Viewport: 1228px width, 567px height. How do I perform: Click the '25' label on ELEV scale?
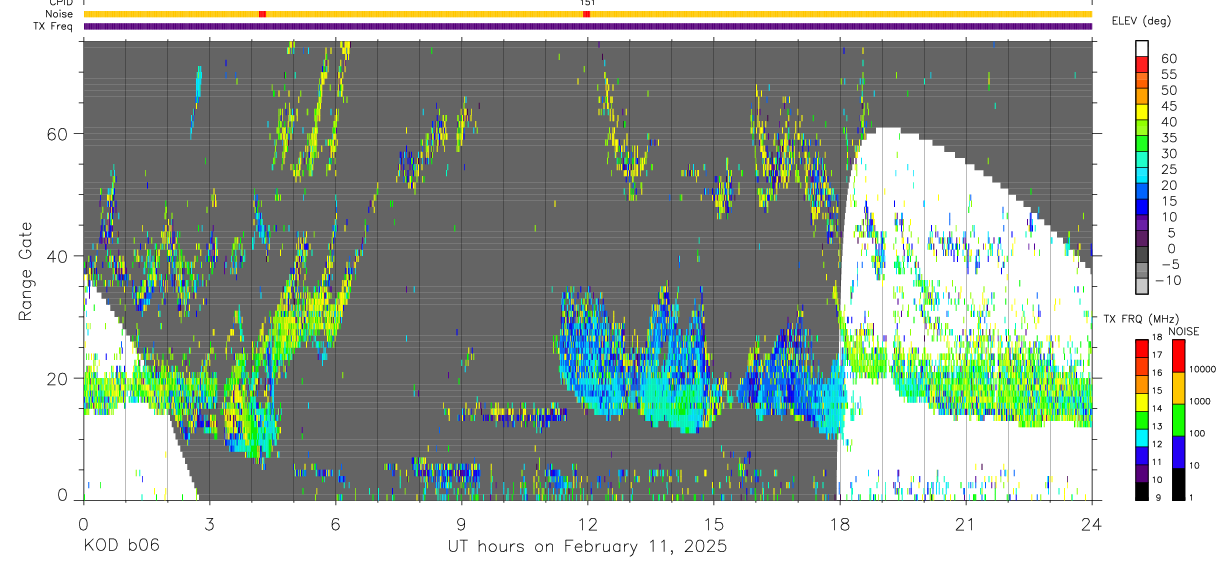coord(1168,170)
